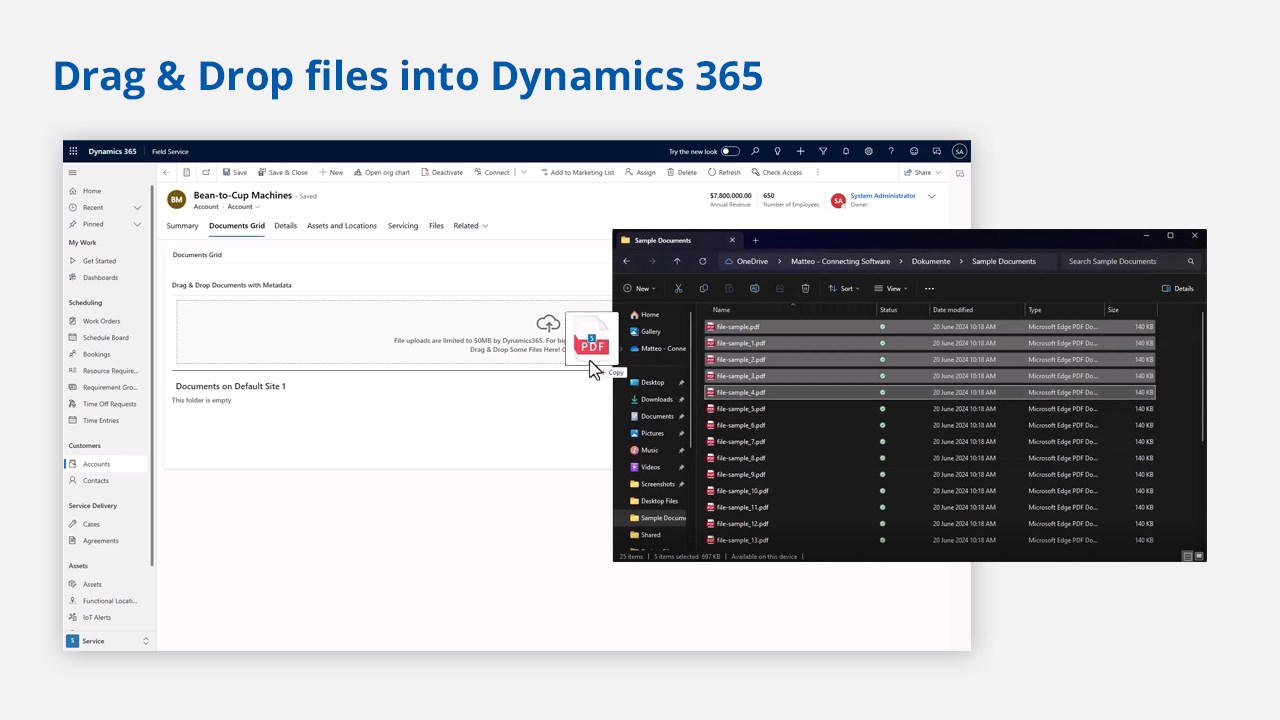Click the search magnifier in Dynamics header
This screenshot has height=720, width=1280.
tap(755, 151)
